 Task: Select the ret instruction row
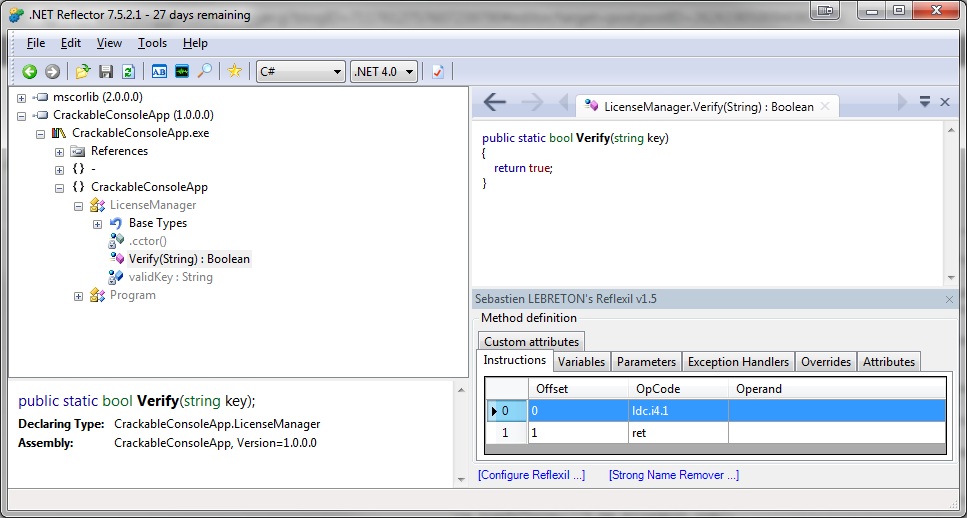(715, 433)
